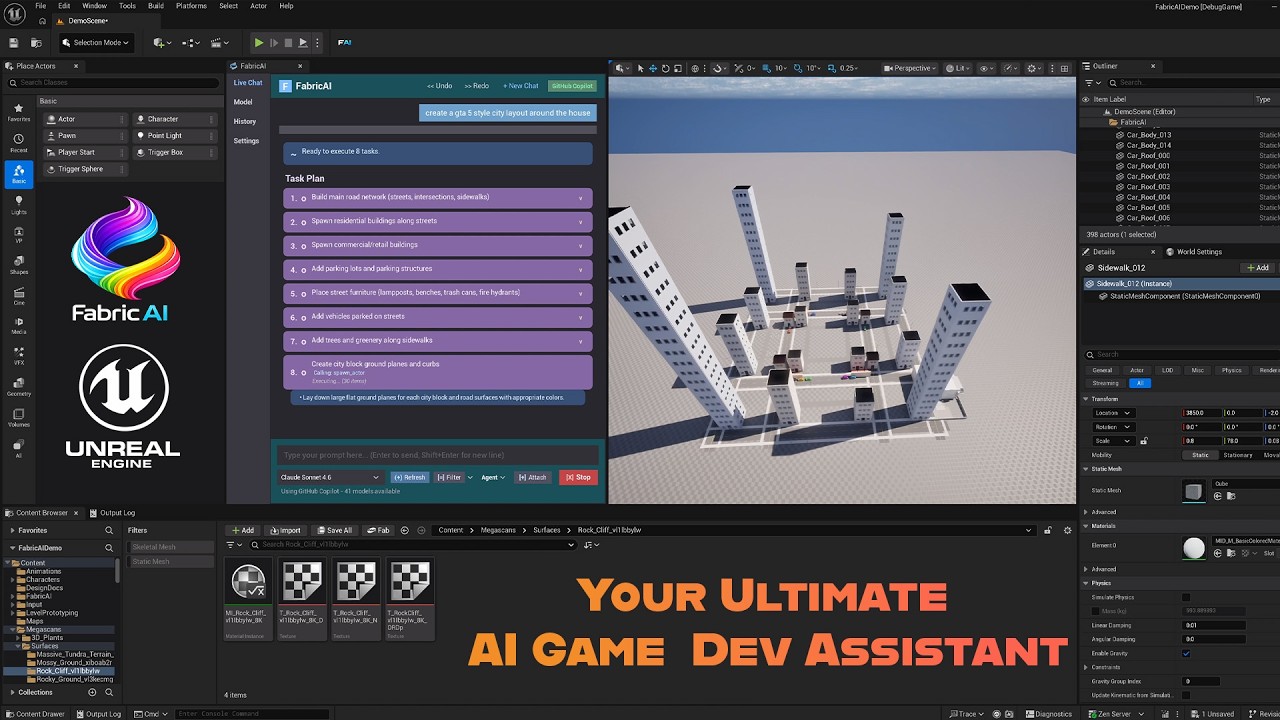Click the browse-to-asset icon under Static Mesh
Viewport: 1280px width, 720px height.
[x=1231, y=496]
